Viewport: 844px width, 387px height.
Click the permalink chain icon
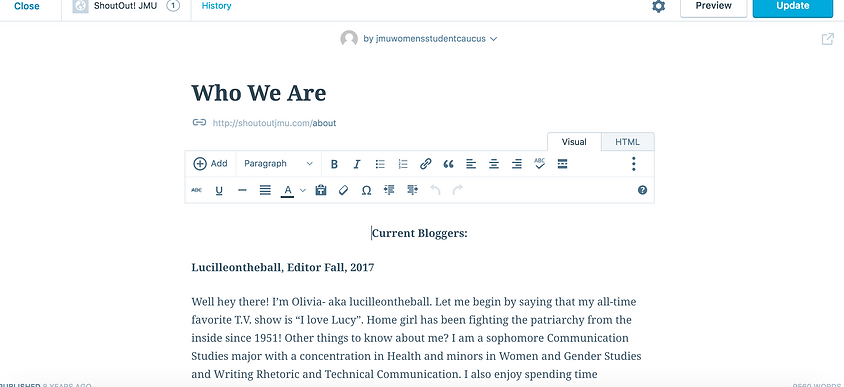point(199,122)
